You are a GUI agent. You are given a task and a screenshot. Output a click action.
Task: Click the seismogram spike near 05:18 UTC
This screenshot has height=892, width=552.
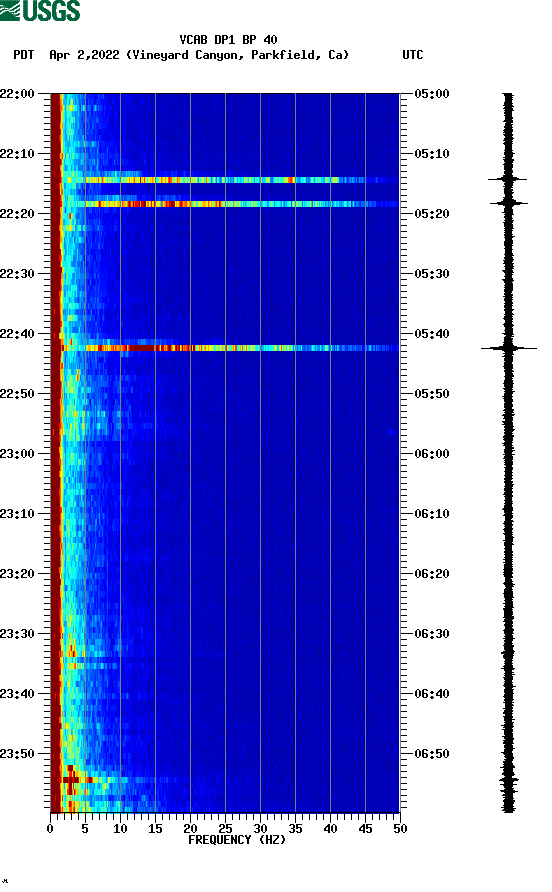point(509,203)
